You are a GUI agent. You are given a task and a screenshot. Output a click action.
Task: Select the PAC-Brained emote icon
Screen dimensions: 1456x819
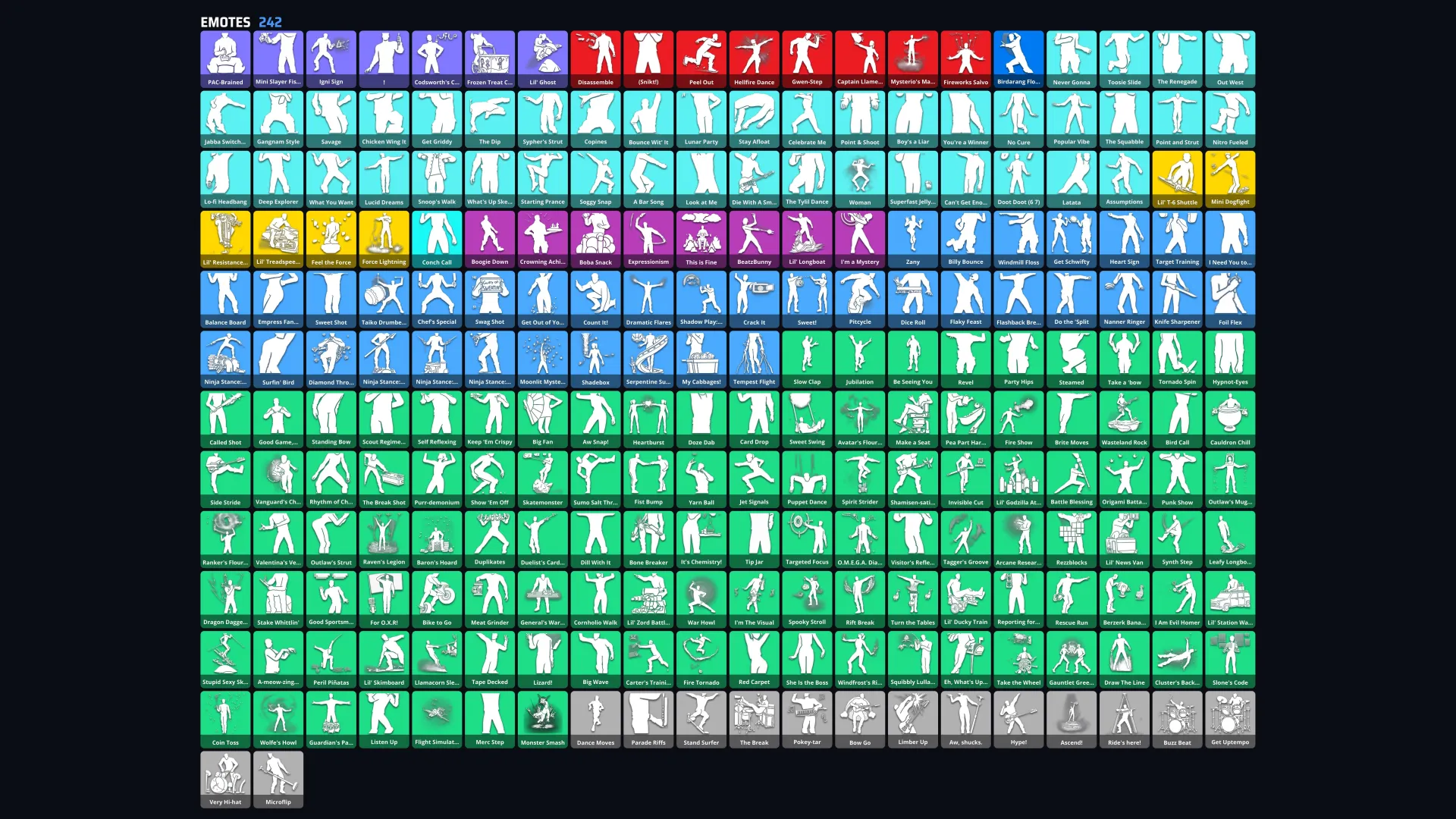(225, 59)
